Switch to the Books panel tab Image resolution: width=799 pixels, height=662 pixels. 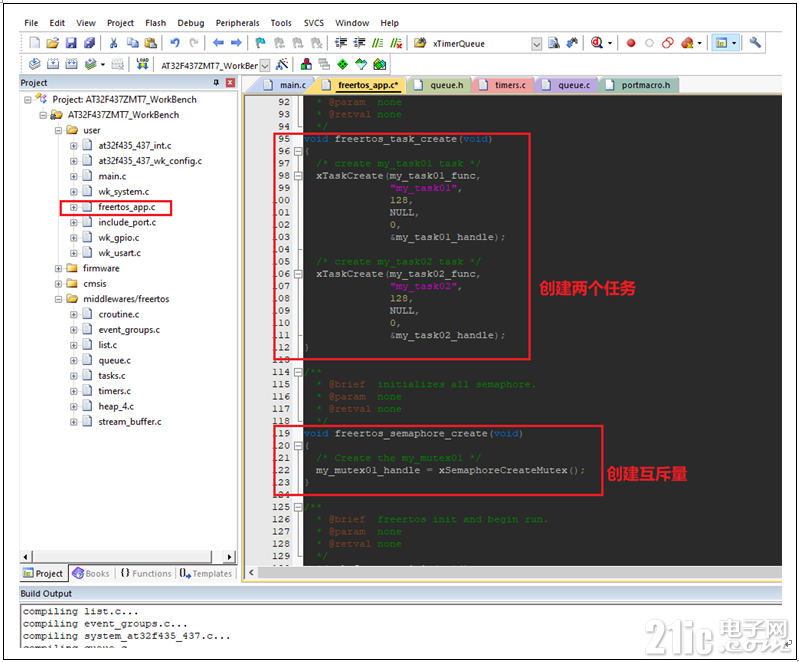coord(91,573)
